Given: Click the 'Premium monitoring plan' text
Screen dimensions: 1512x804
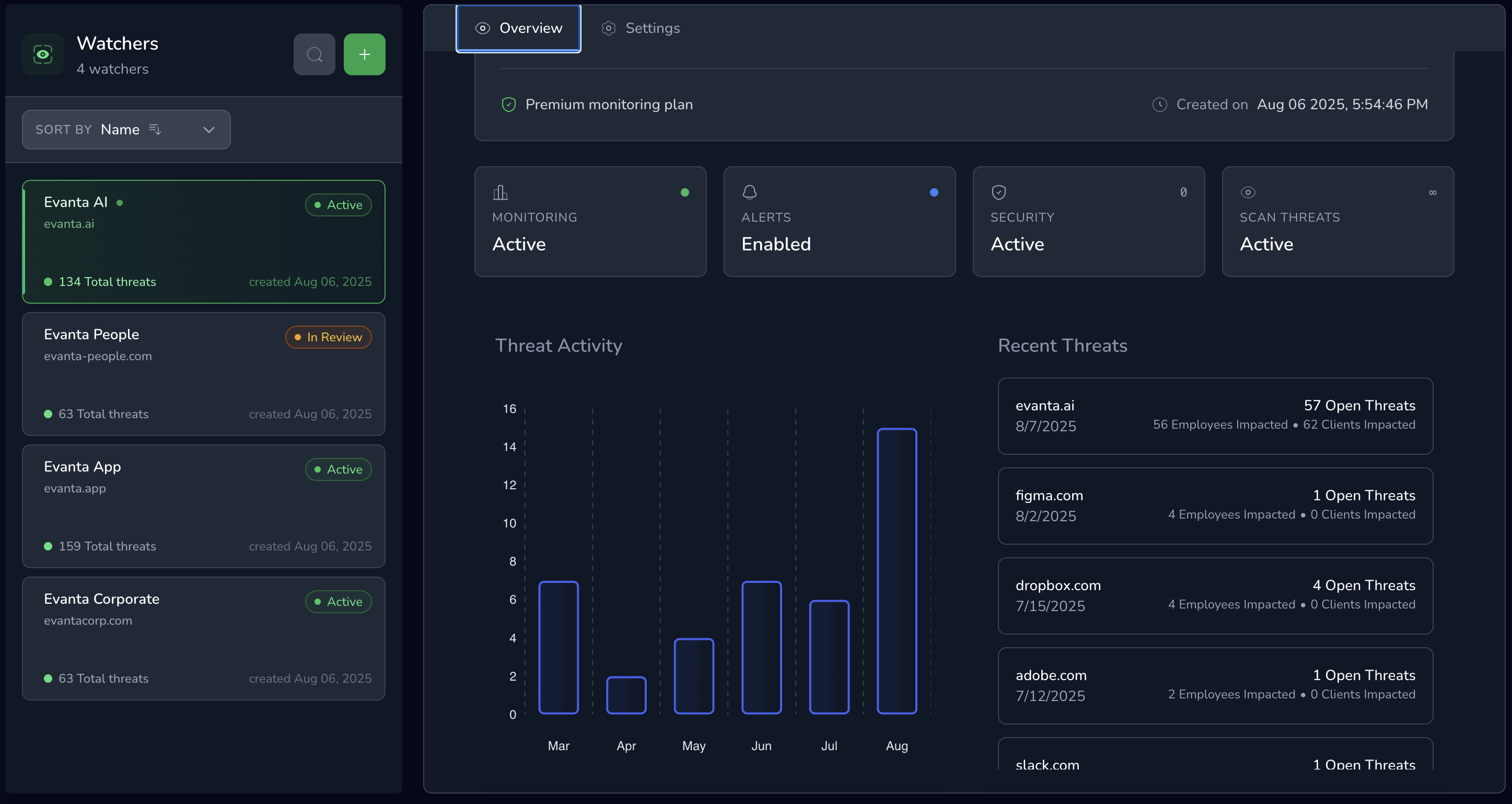Looking at the screenshot, I should [609, 105].
